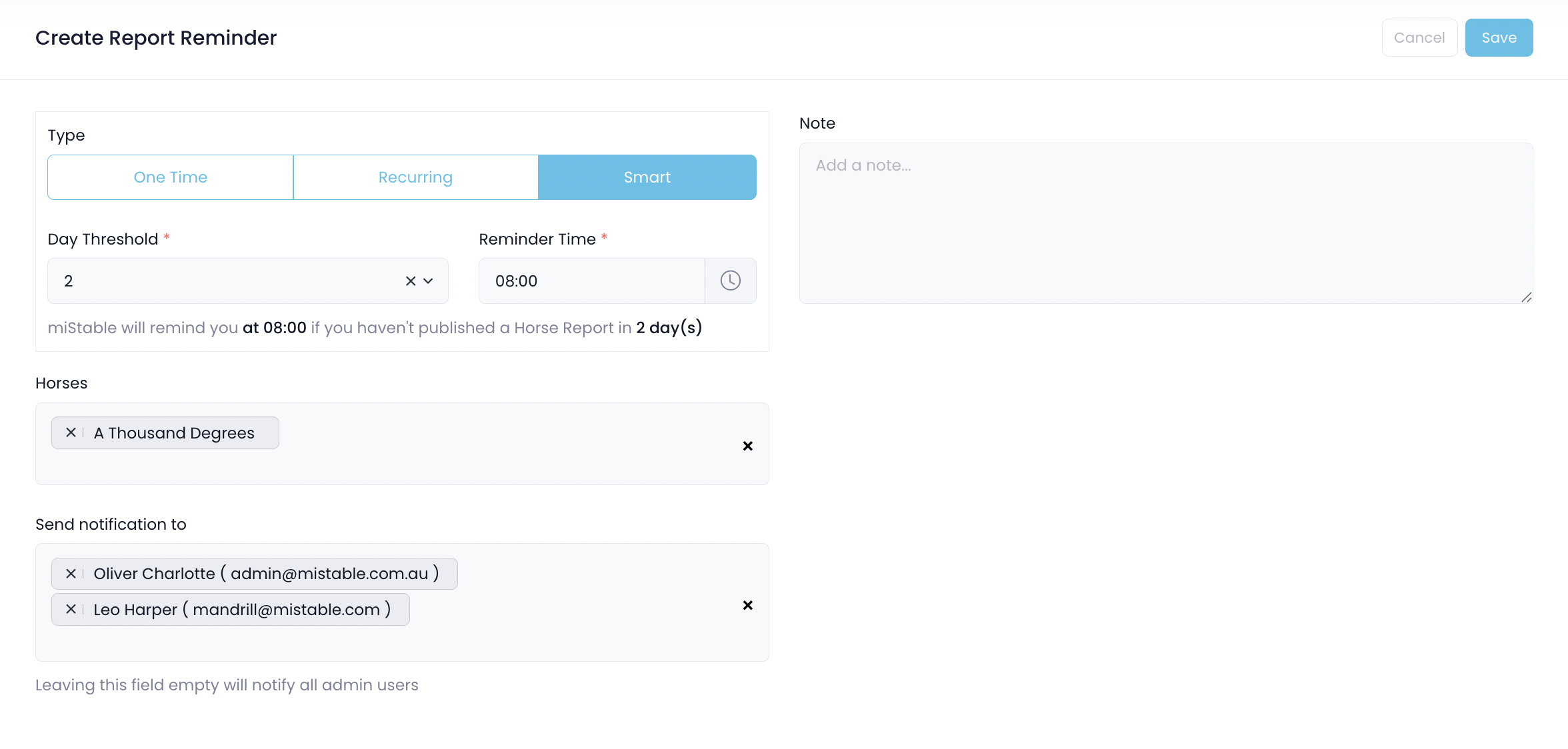The width and height of the screenshot is (1568, 749).
Task: Remove the Oliver Charlotte recipient tag
Action: point(71,574)
